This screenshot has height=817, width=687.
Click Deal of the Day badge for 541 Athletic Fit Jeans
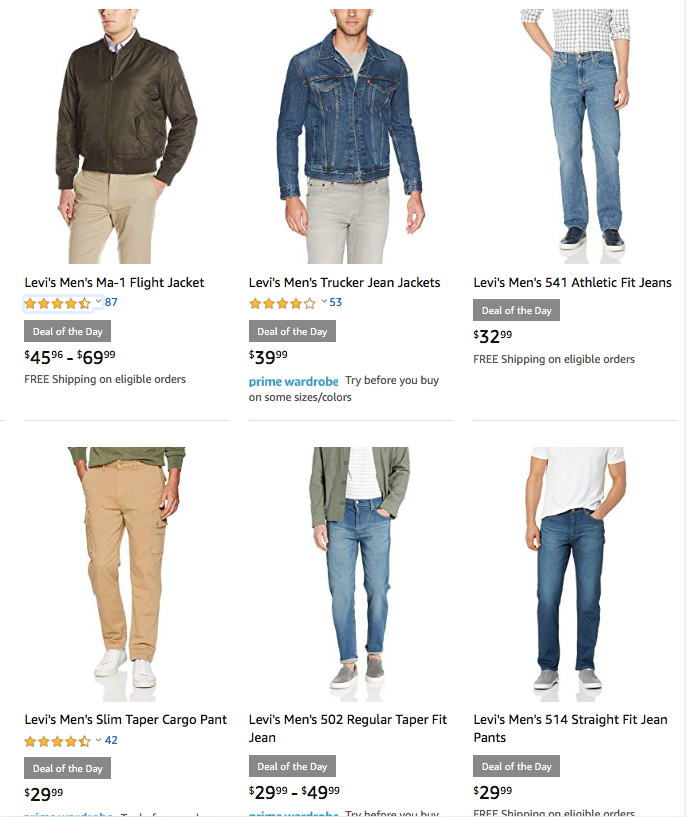tap(516, 311)
